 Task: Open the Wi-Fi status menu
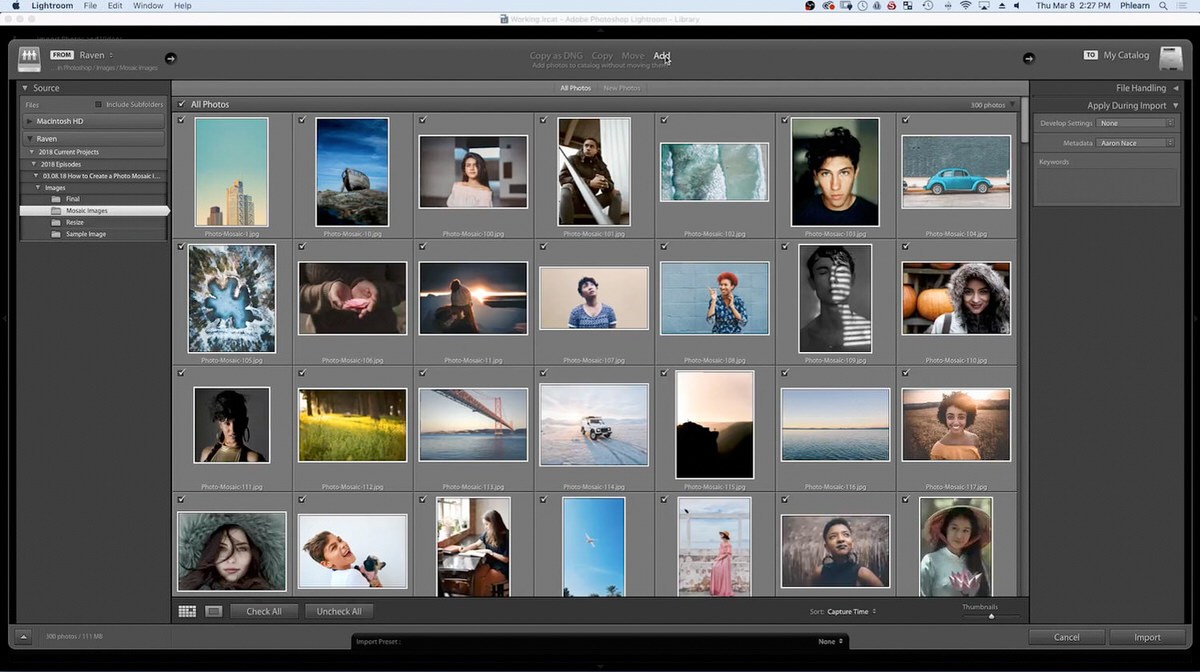pyautogui.click(x=965, y=6)
